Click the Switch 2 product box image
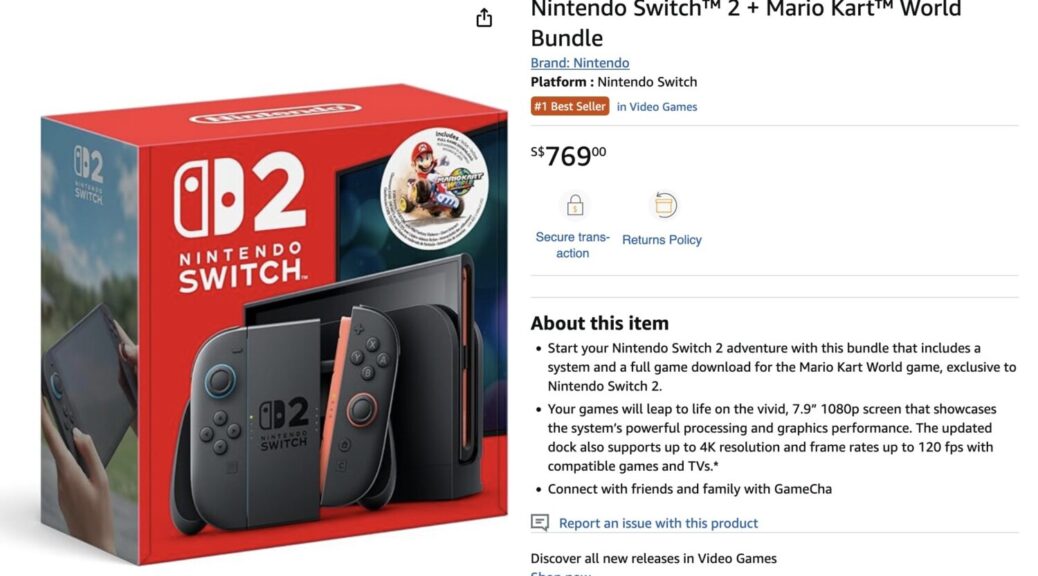The height and width of the screenshot is (576, 1038). tap(274, 323)
